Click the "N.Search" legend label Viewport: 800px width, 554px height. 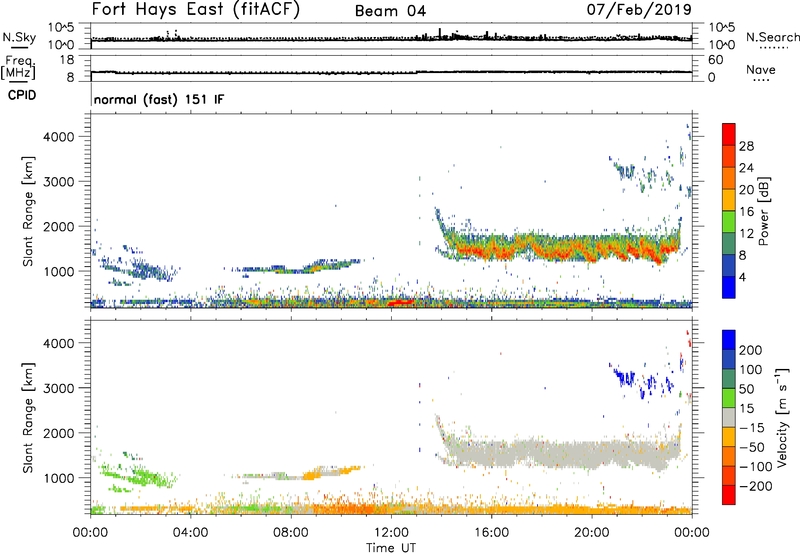click(772, 37)
